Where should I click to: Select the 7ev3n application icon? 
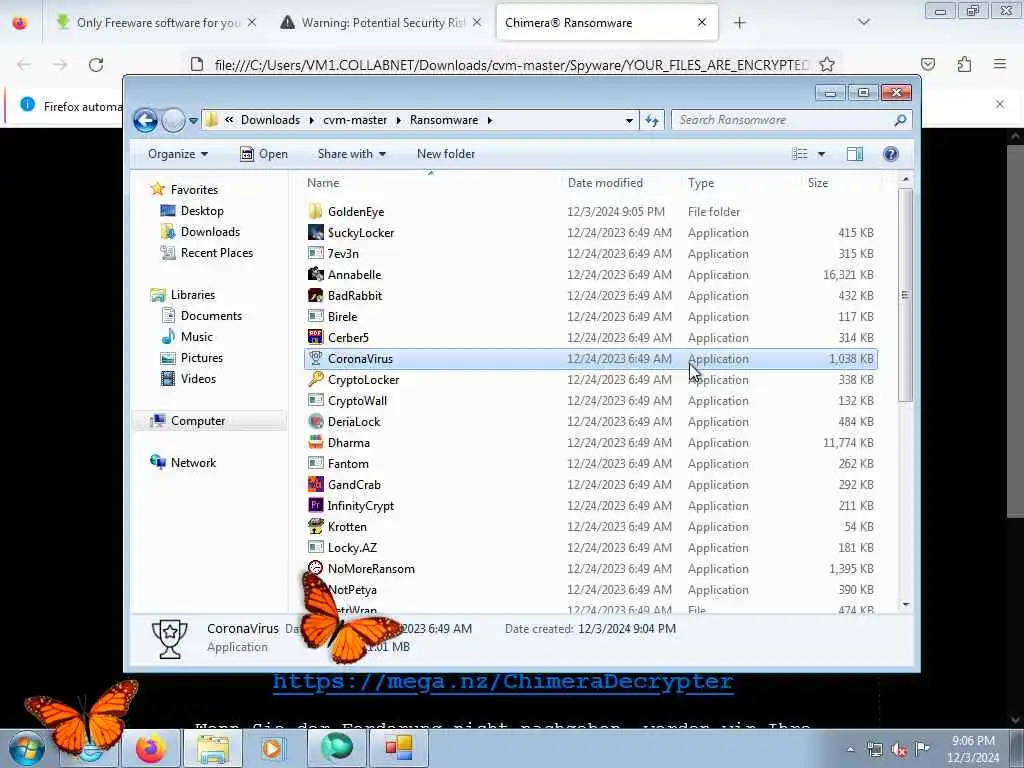click(x=315, y=253)
